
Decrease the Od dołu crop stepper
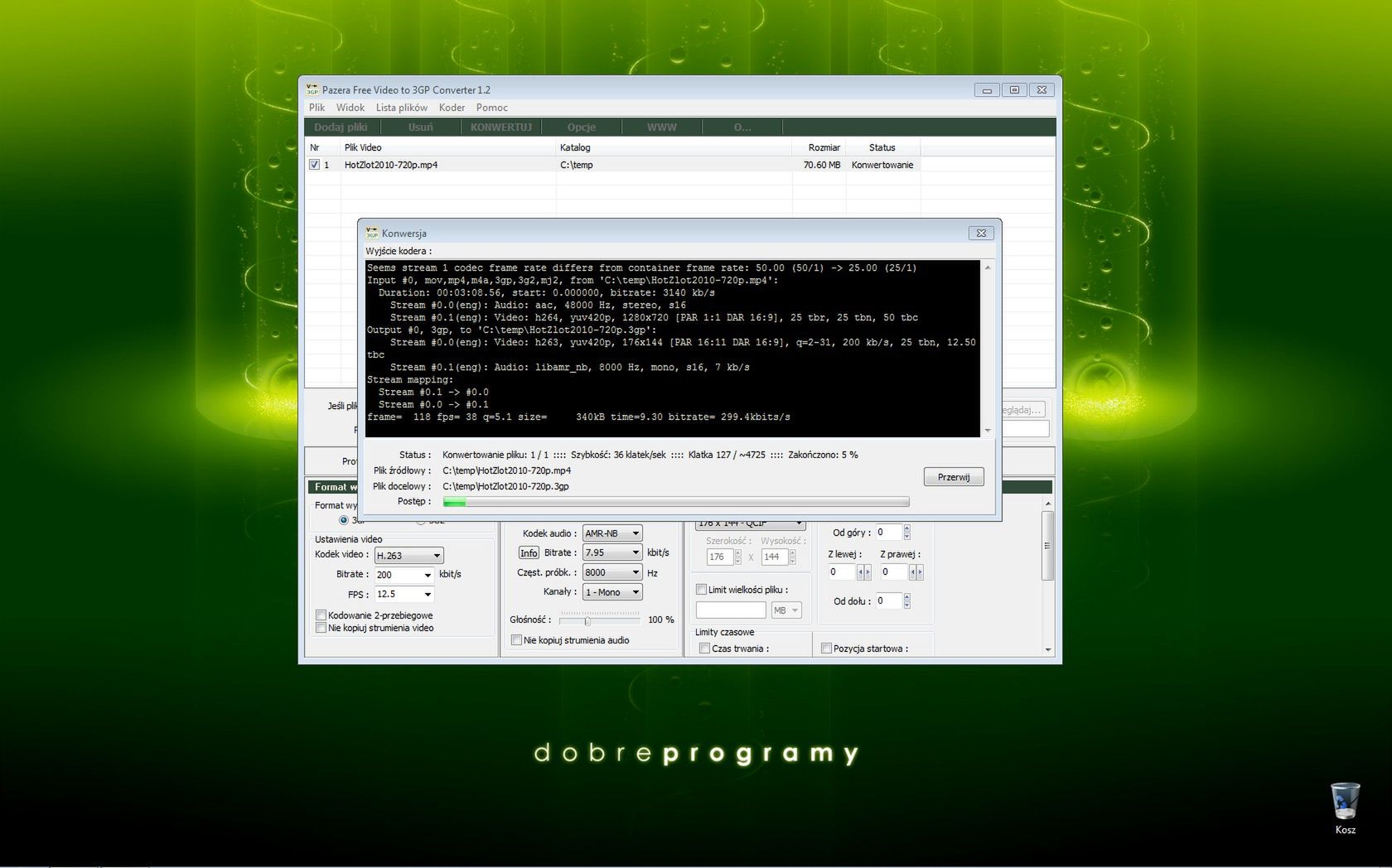(907, 605)
